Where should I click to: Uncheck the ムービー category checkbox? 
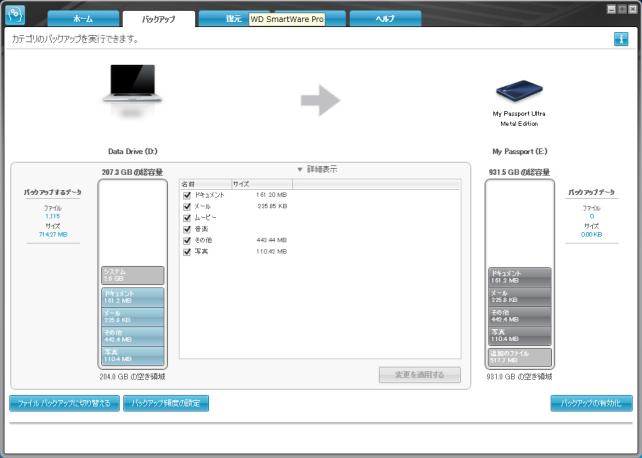click(x=187, y=218)
